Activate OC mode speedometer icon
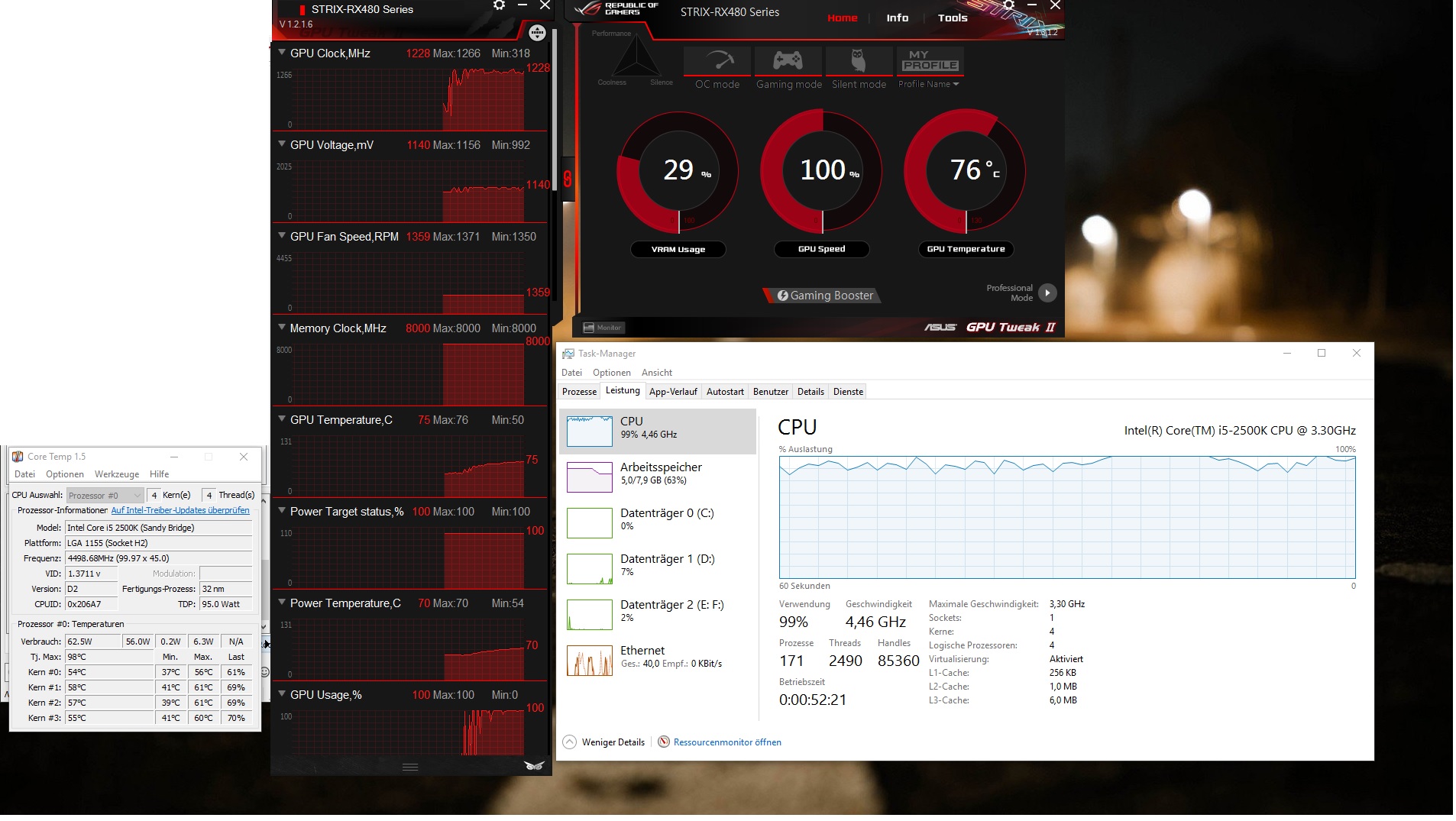Screen dimensions: 1456x821 pos(717,61)
